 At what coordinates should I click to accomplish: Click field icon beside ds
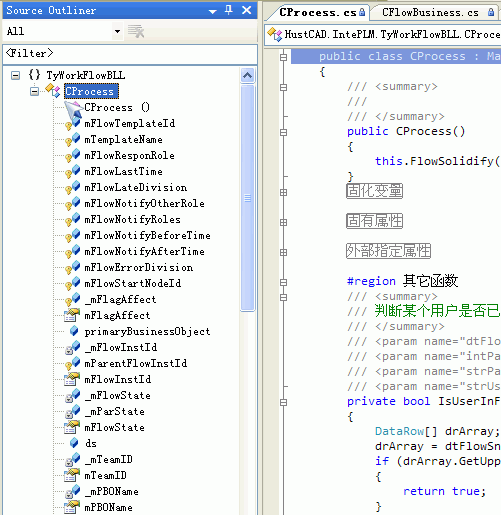pyautogui.click(x=74, y=443)
